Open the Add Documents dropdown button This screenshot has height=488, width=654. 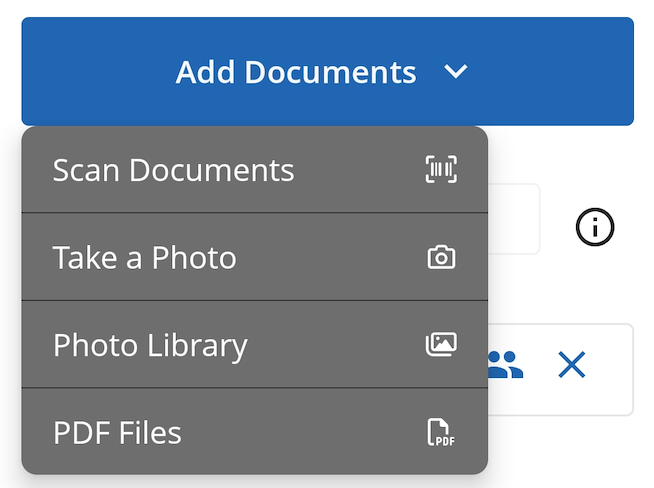pyautogui.click(x=327, y=71)
